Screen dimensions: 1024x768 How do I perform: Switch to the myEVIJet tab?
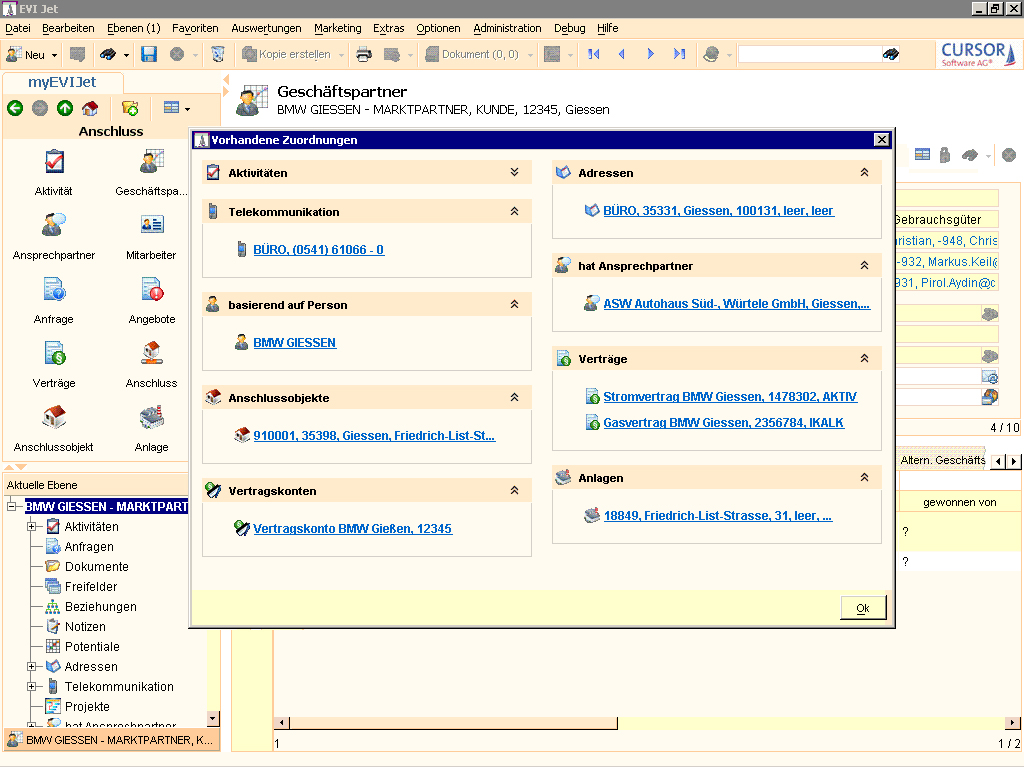[62, 83]
